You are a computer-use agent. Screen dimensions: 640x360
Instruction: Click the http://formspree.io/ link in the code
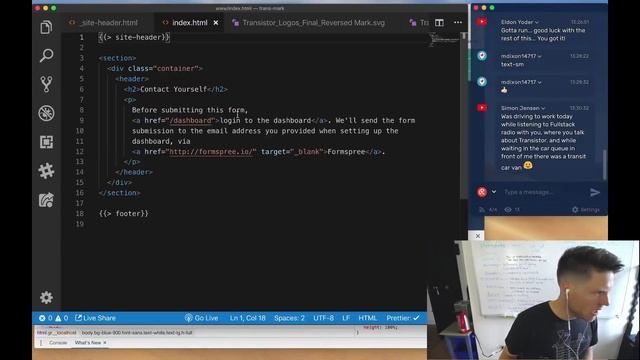pyautogui.click(x=211, y=152)
